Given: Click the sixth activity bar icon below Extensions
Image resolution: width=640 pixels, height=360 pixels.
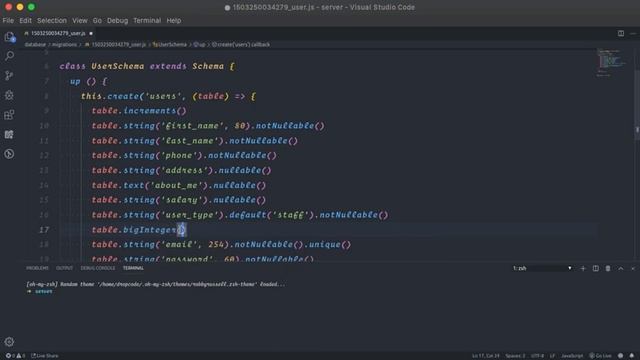Looking at the screenshot, I should [9, 134].
